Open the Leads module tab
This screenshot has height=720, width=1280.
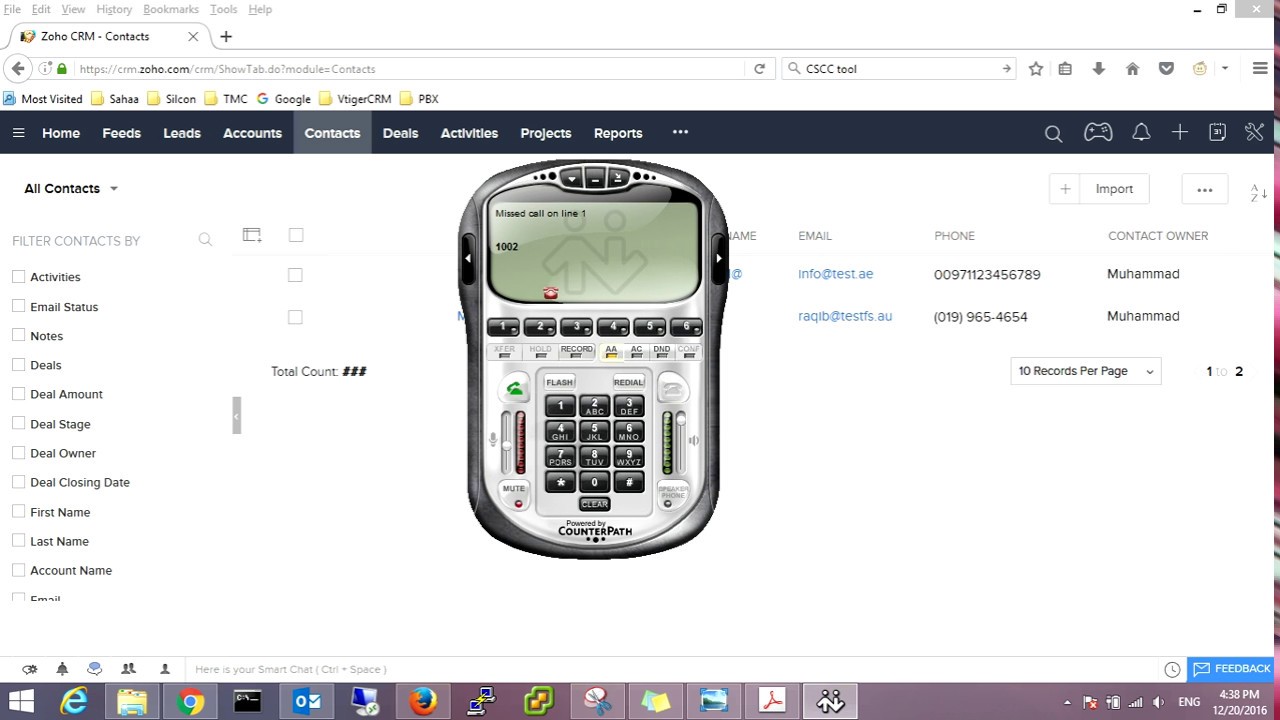click(182, 133)
